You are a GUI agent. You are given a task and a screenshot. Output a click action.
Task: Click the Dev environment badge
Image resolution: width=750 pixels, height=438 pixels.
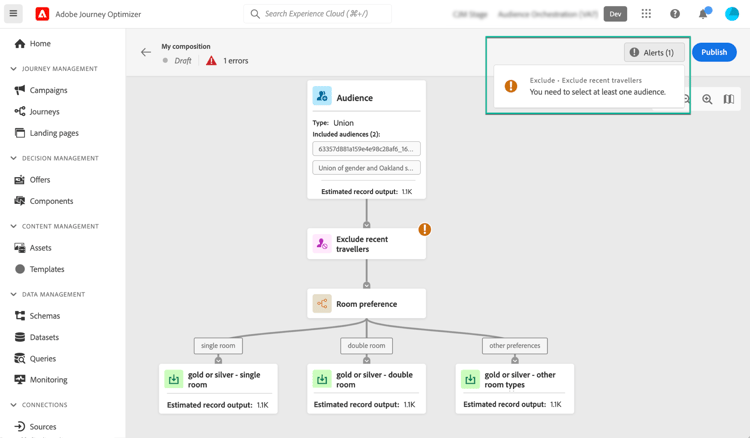[615, 14]
